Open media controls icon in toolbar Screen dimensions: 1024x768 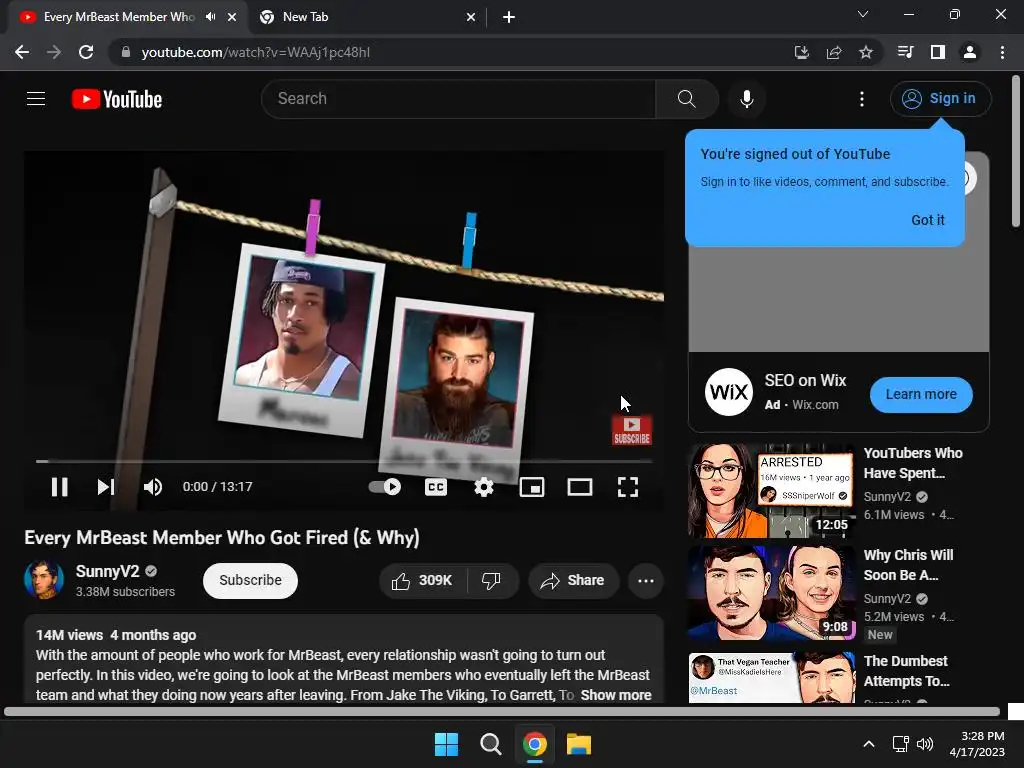point(905,52)
